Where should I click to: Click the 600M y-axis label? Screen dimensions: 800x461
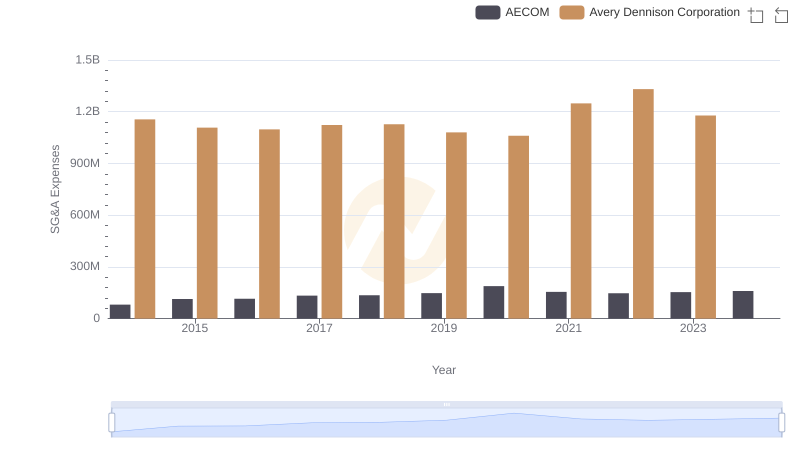point(85,215)
